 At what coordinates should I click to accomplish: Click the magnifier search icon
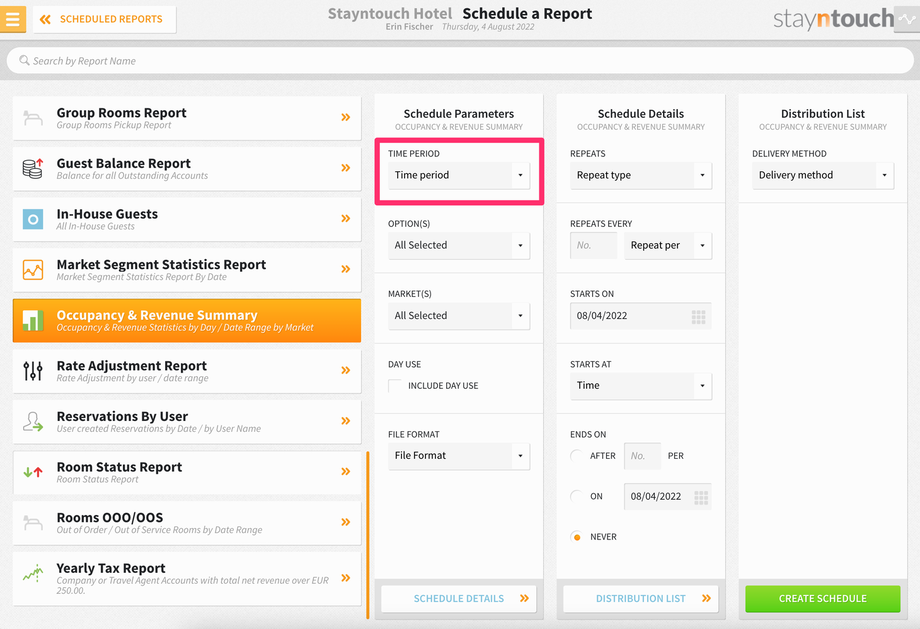(24, 60)
